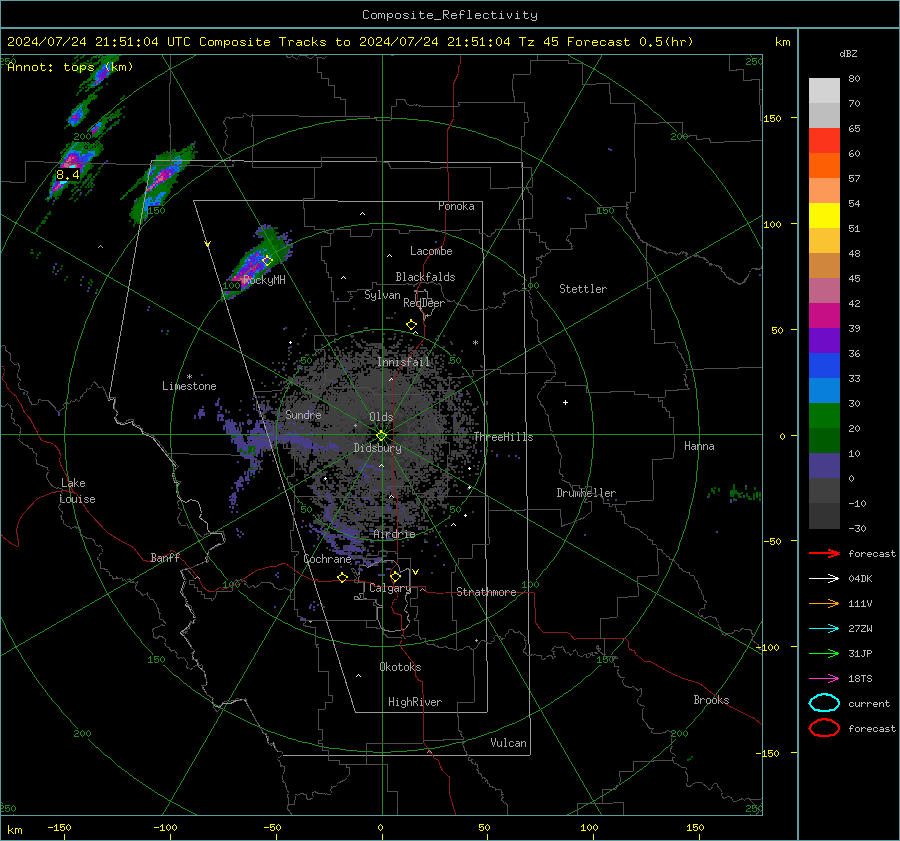
Task: Click the white 04DK arrow legend icon
Action: tap(824, 578)
